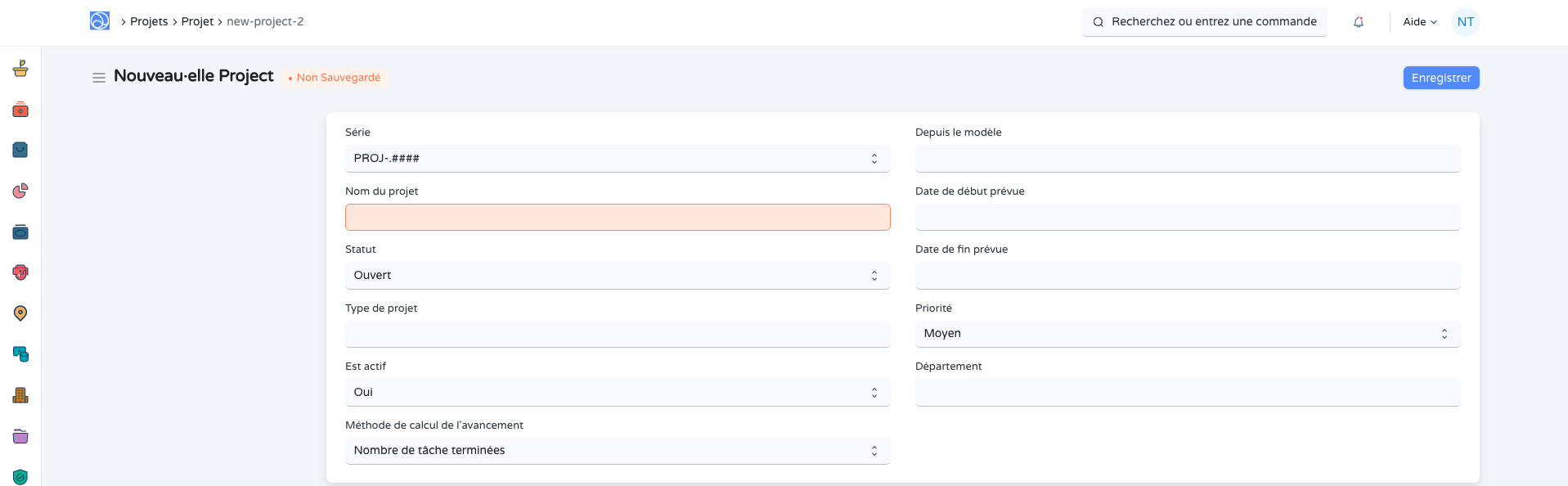Open the Aide menu
Viewport: 1568px width, 486px height.
click(1419, 22)
